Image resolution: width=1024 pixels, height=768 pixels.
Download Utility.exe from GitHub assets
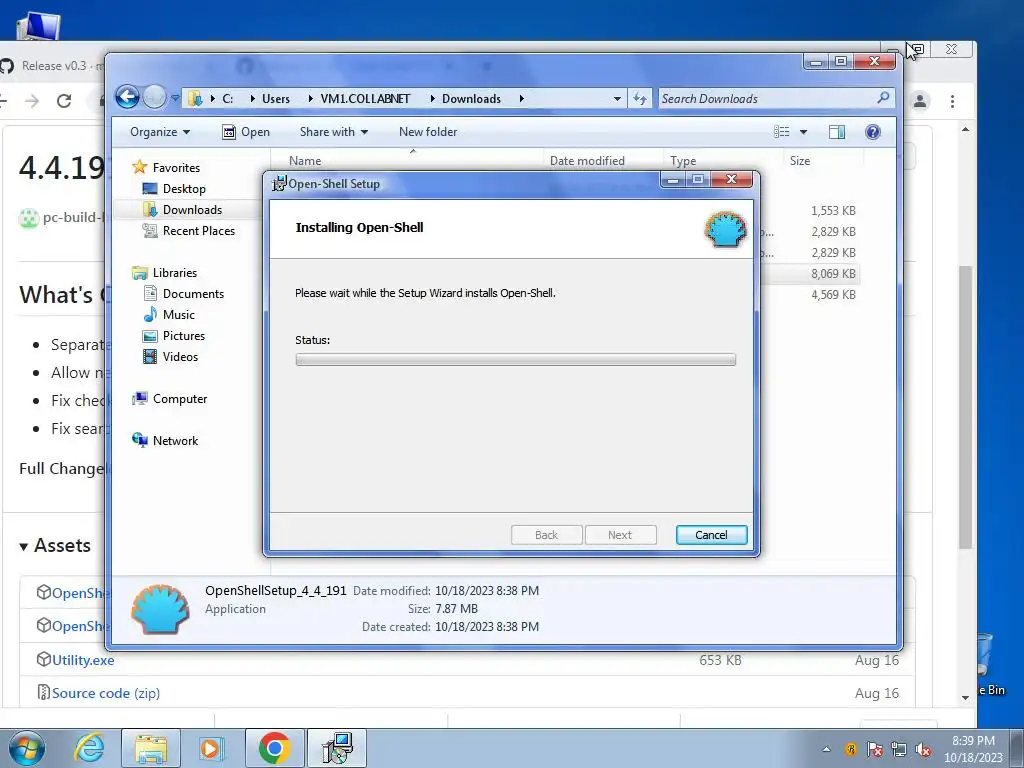(x=82, y=660)
